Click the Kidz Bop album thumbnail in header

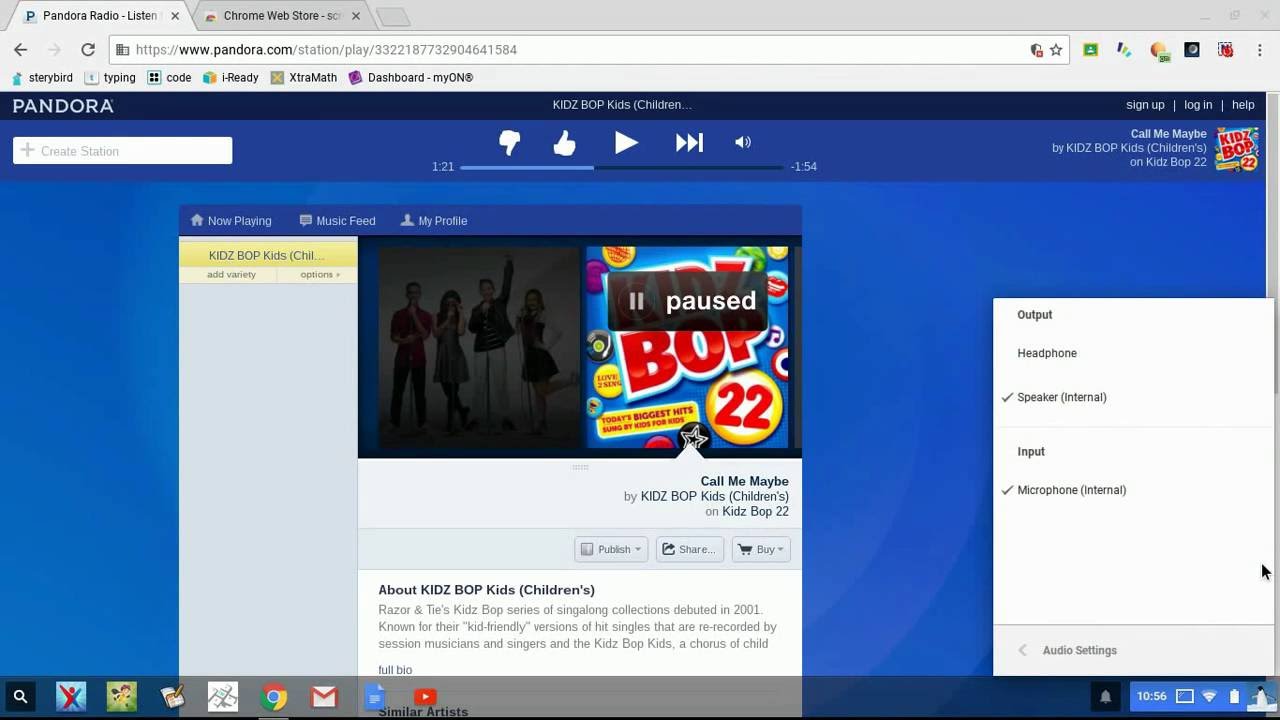pyautogui.click(x=1236, y=149)
